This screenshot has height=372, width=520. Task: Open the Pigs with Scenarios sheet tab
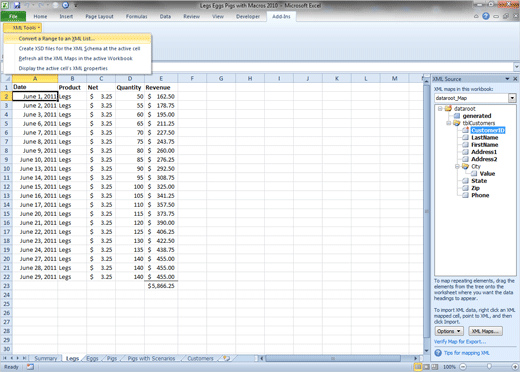pyautogui.click(x=151, y=358)
